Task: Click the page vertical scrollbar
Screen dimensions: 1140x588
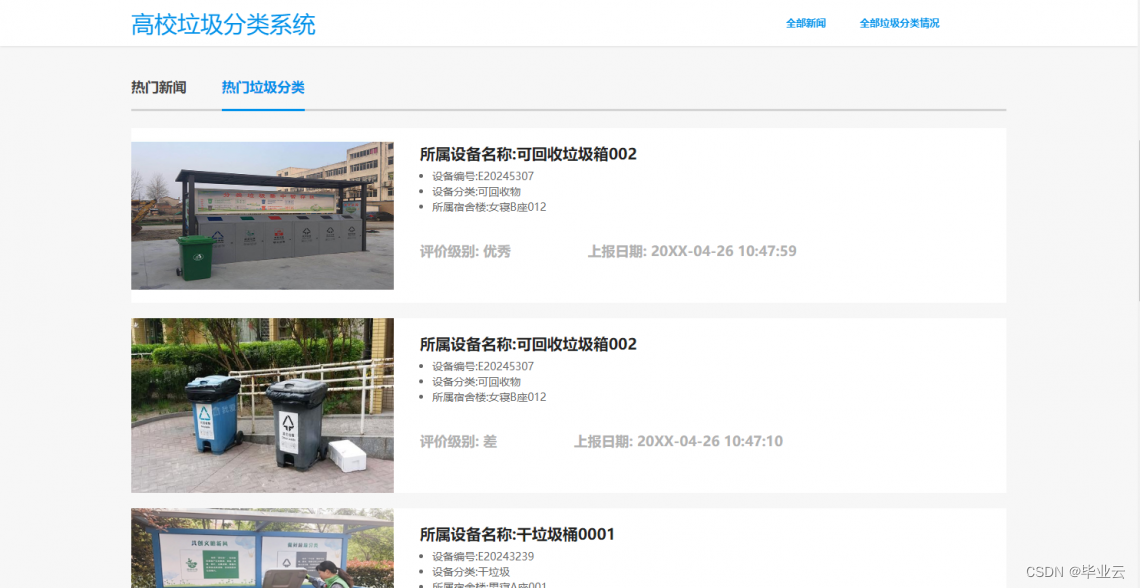Action: pos(1137,150)
